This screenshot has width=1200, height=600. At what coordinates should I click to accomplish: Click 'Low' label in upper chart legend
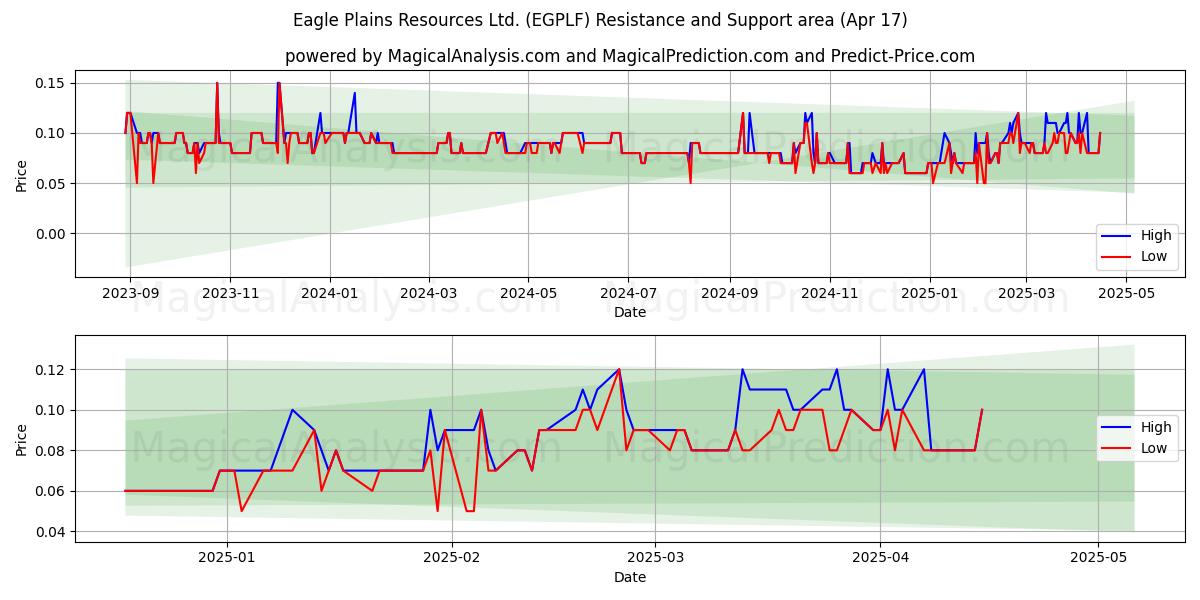point(1154,256)
